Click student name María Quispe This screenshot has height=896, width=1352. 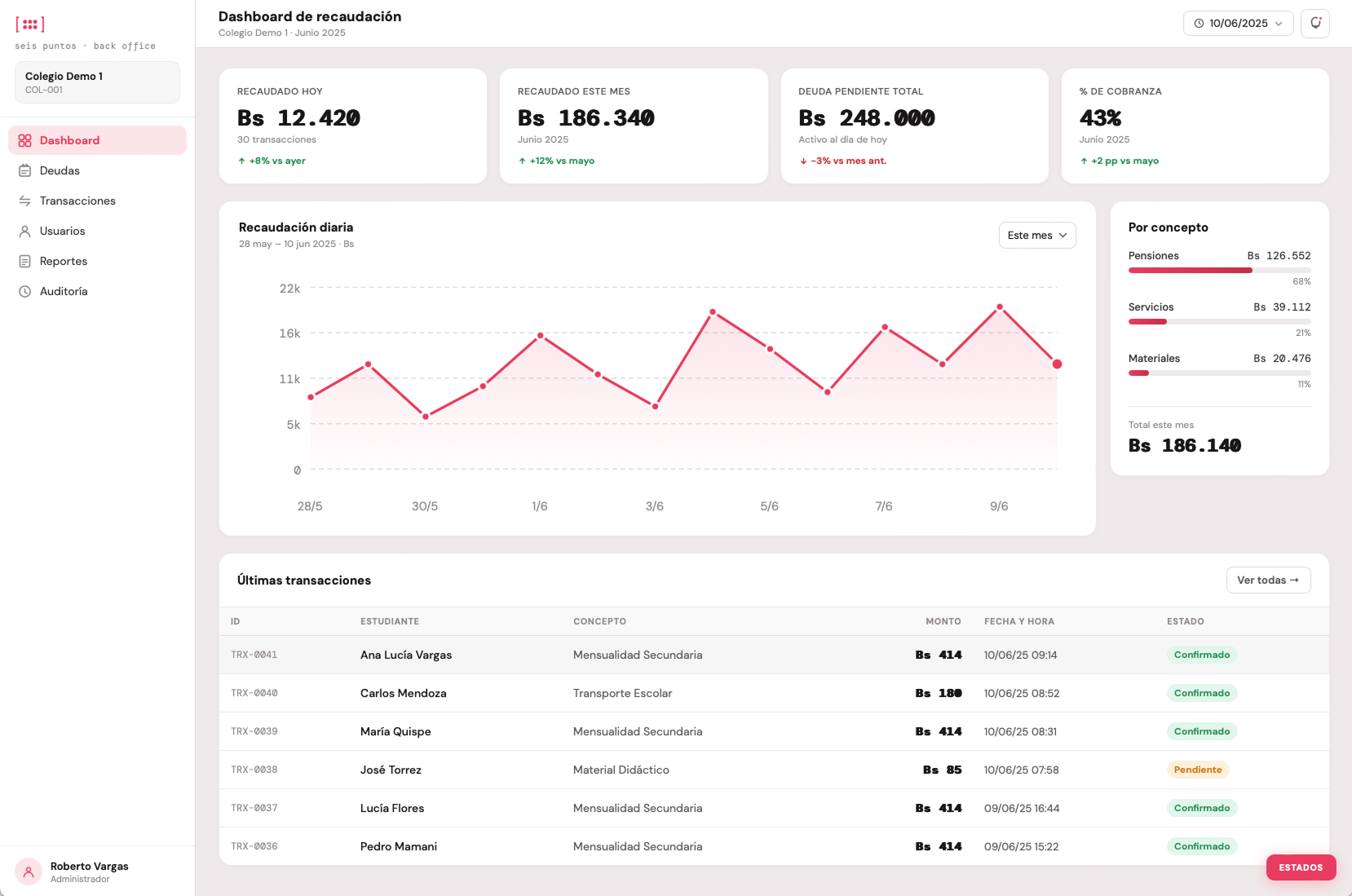click(x=395, y=731)
